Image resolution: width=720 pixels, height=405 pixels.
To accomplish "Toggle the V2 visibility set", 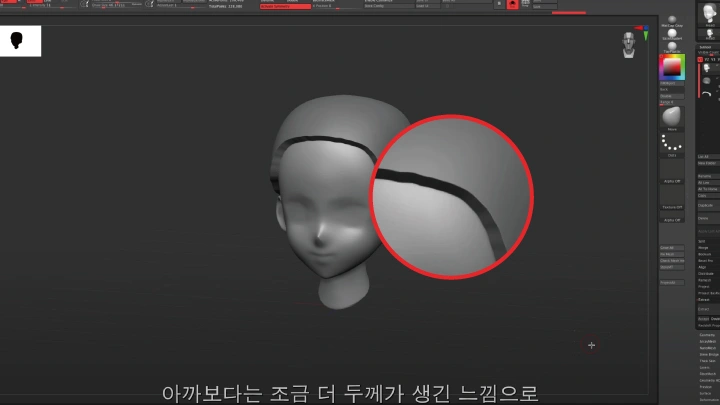I will point(707,60).
